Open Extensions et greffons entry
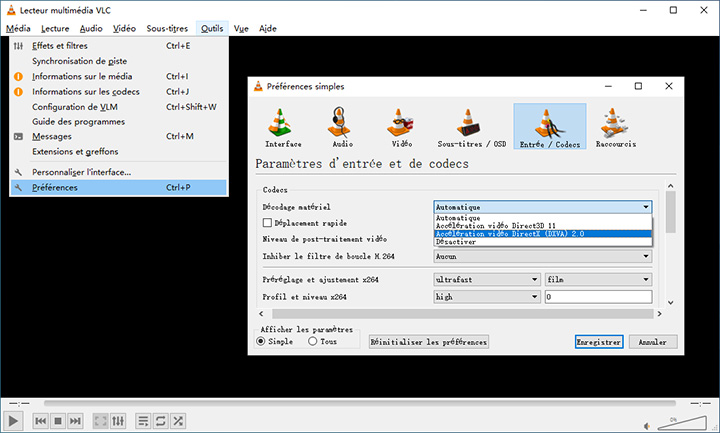 [x=118, y=152]
